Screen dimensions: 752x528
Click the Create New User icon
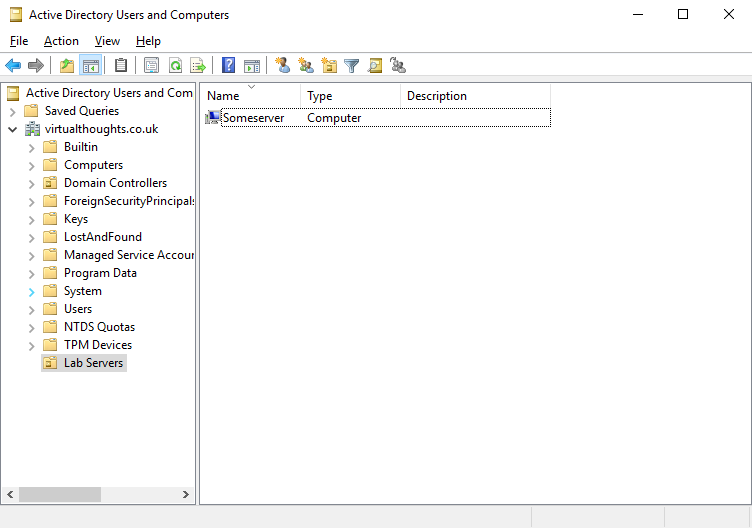tap(283, 66)
